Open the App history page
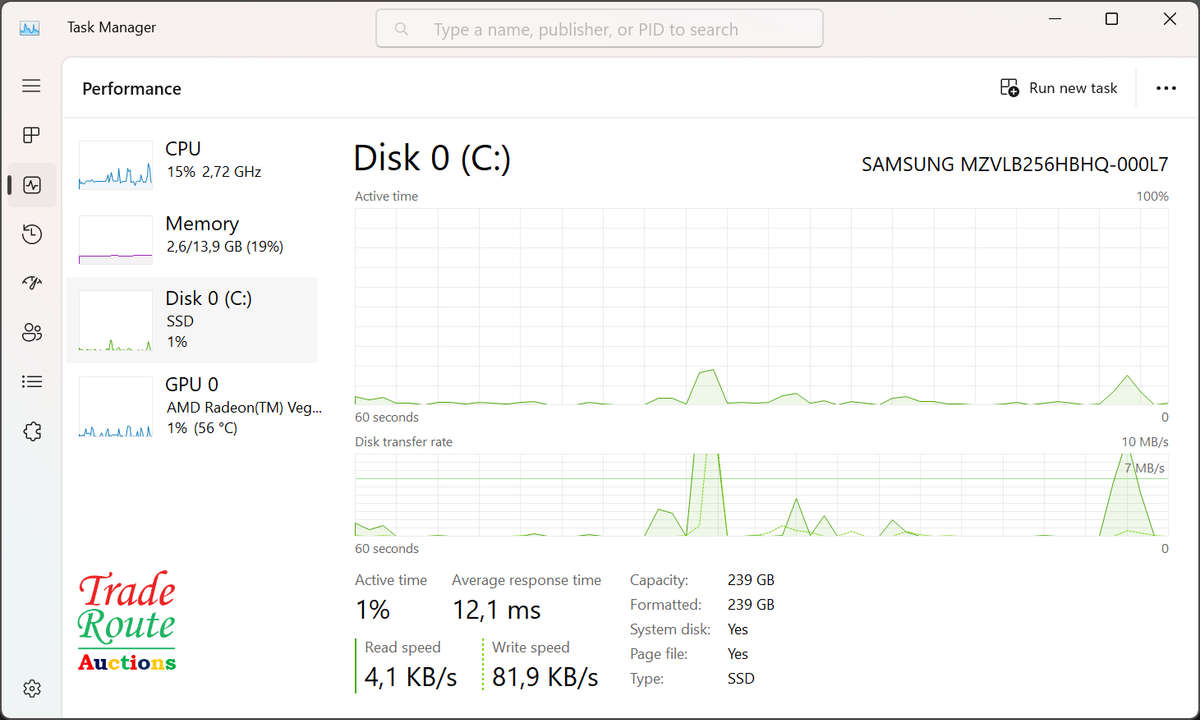Screen dimensions: 1200x720 31,234
